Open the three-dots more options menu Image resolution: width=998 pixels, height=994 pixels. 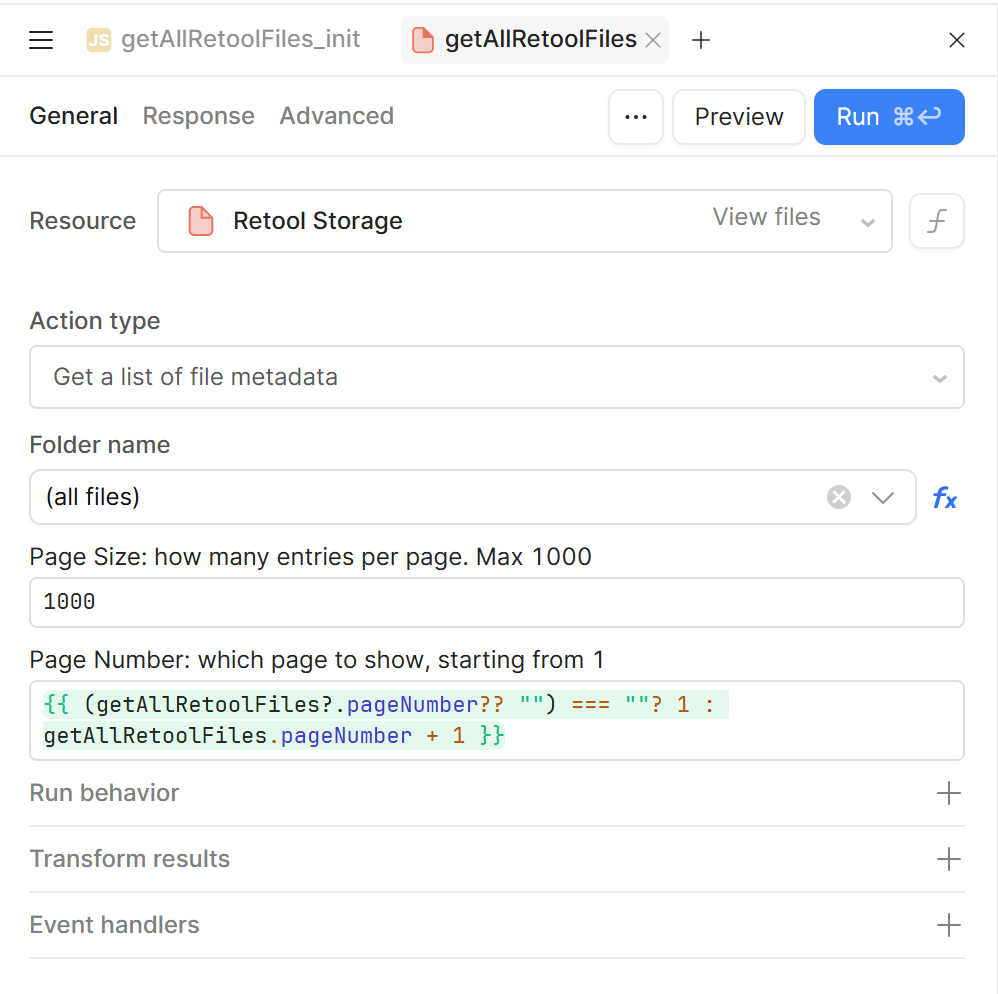pos(636,117)
